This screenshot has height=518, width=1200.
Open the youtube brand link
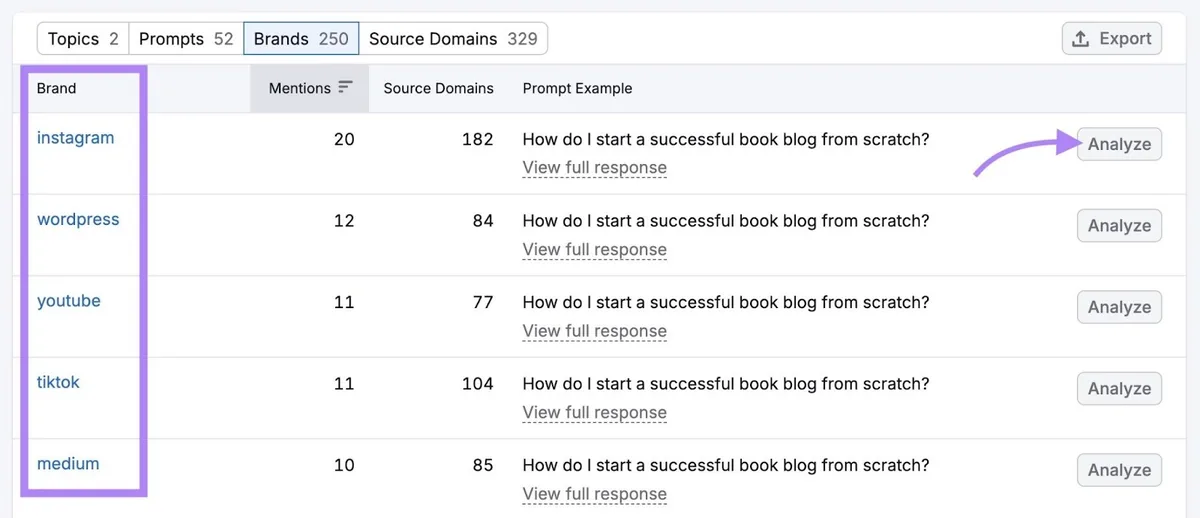click(x=69, y=301)
